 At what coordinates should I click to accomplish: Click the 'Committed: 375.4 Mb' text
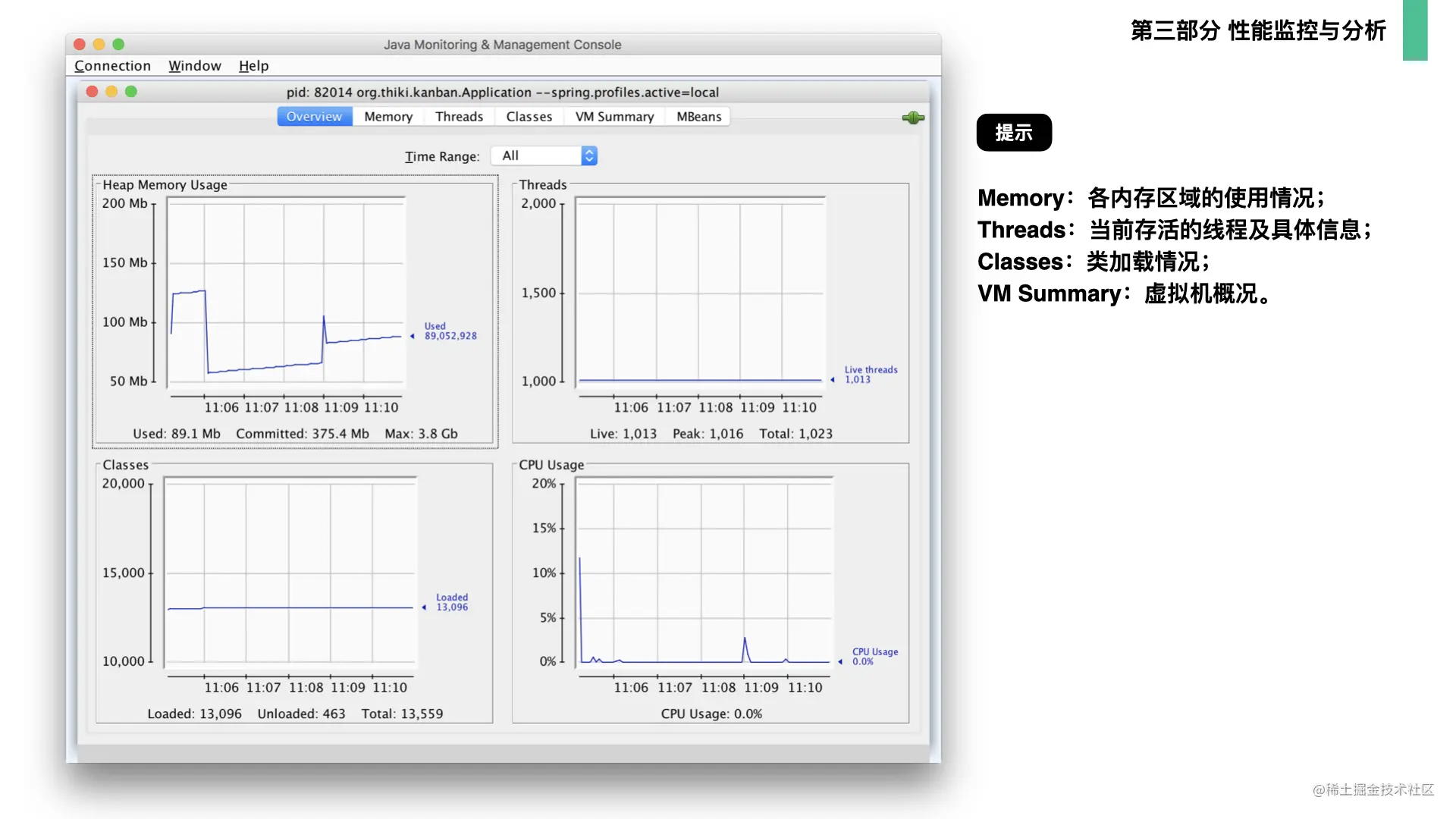[303, 434]
